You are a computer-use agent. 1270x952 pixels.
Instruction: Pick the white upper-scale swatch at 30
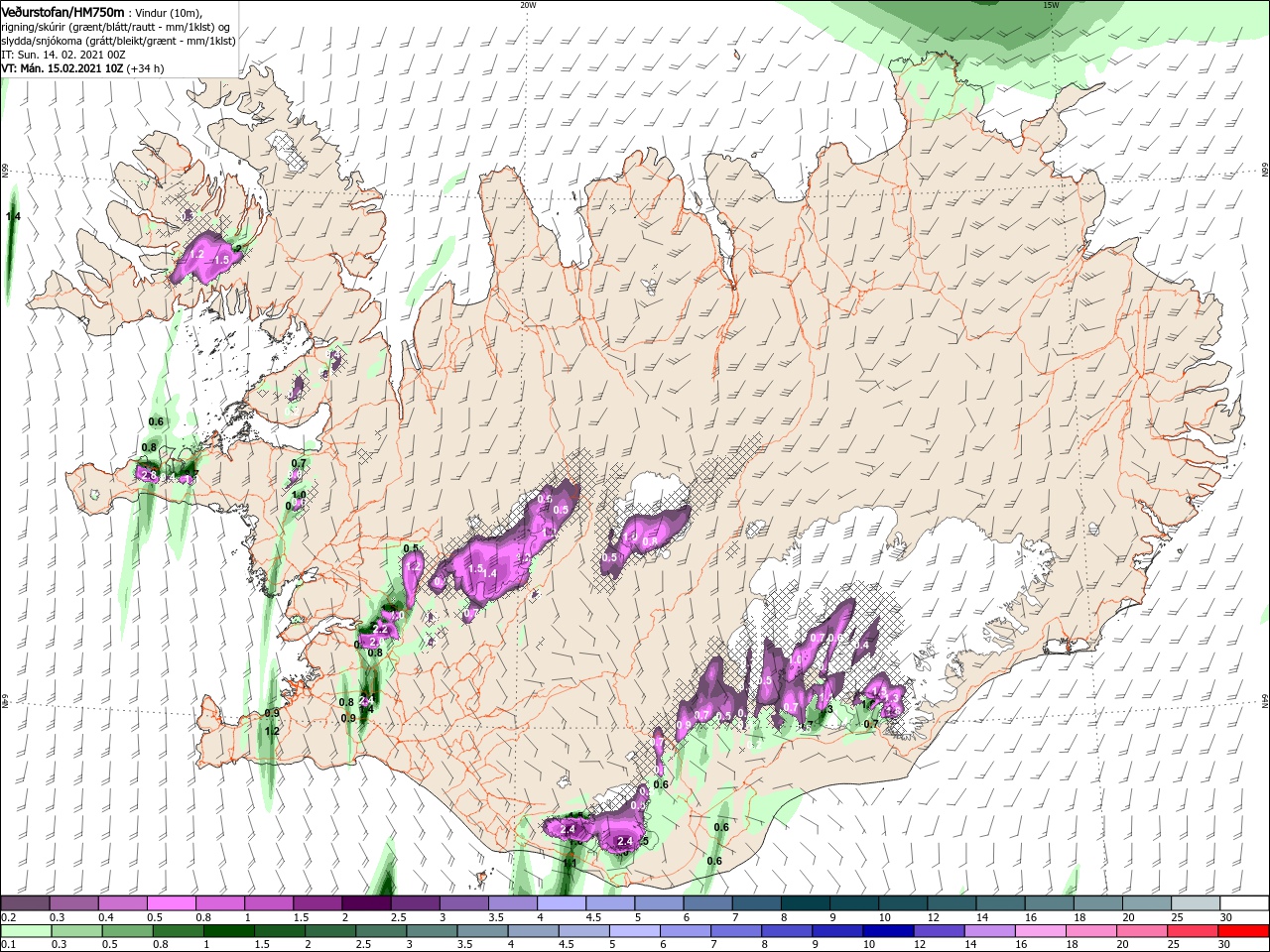pyautogui.click(x=1245, y=903)
